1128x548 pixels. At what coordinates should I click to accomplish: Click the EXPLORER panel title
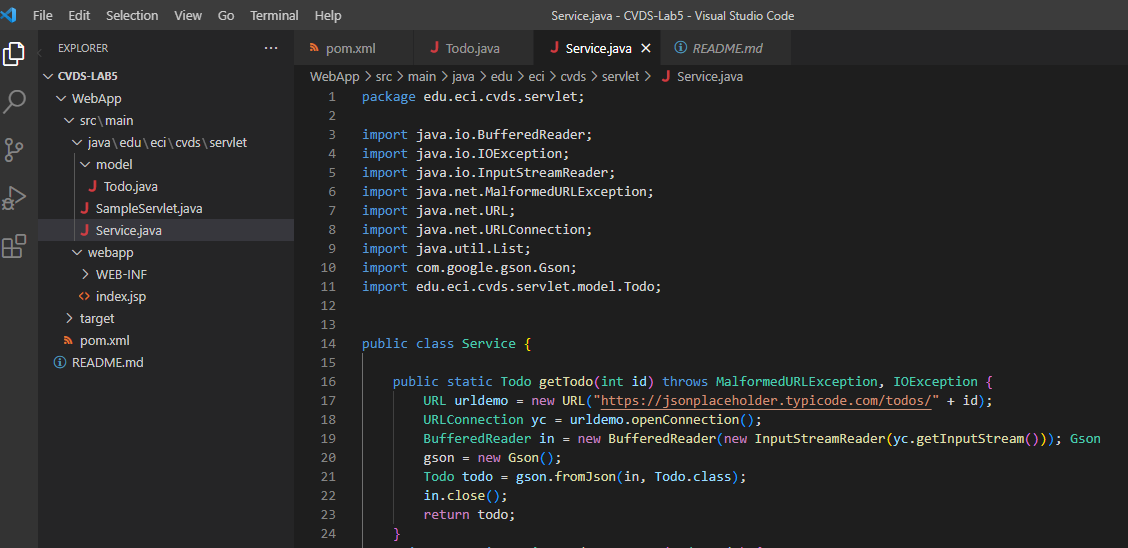[x=83, y=48]
